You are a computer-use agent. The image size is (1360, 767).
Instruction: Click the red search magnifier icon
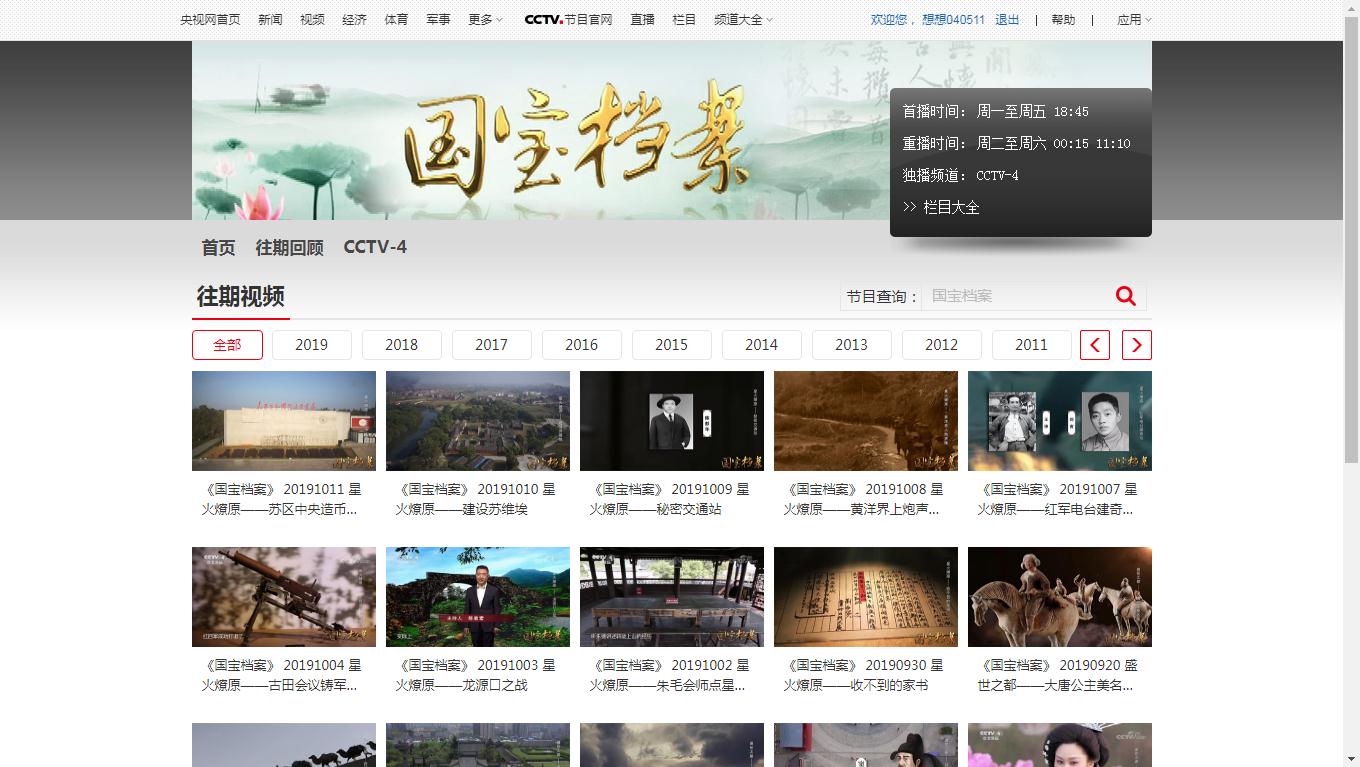1126,296
